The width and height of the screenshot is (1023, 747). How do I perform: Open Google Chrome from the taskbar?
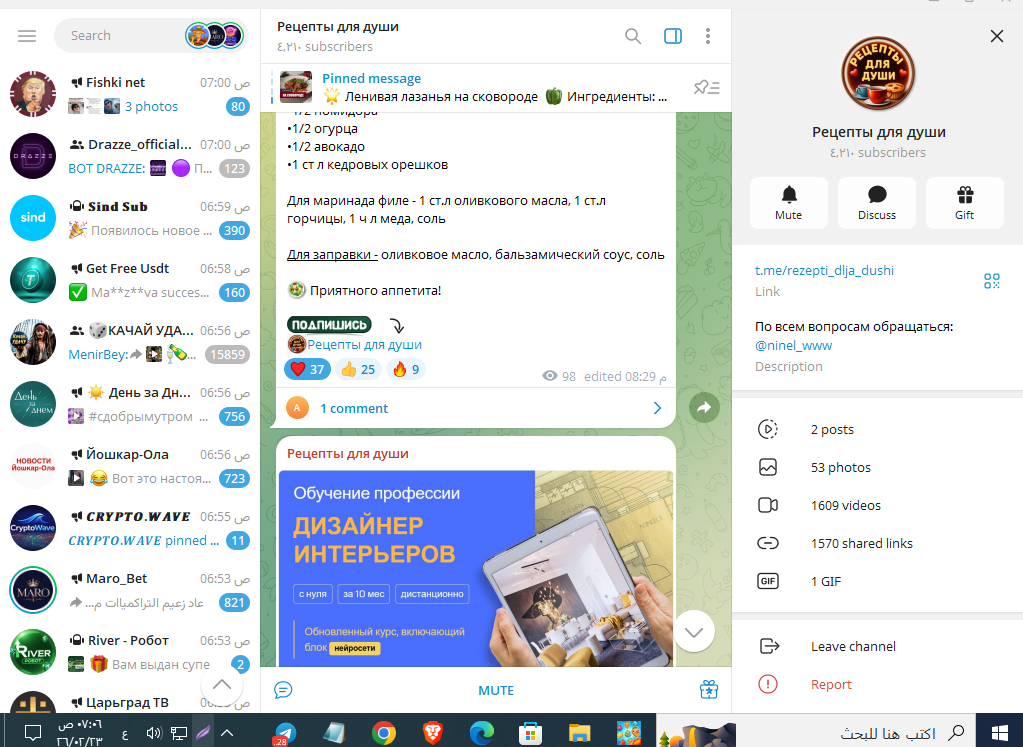(384, 733)
